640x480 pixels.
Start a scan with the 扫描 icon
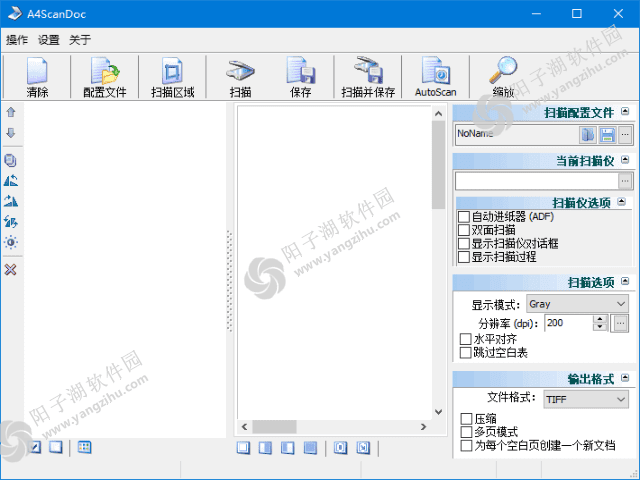click(240, 77)
